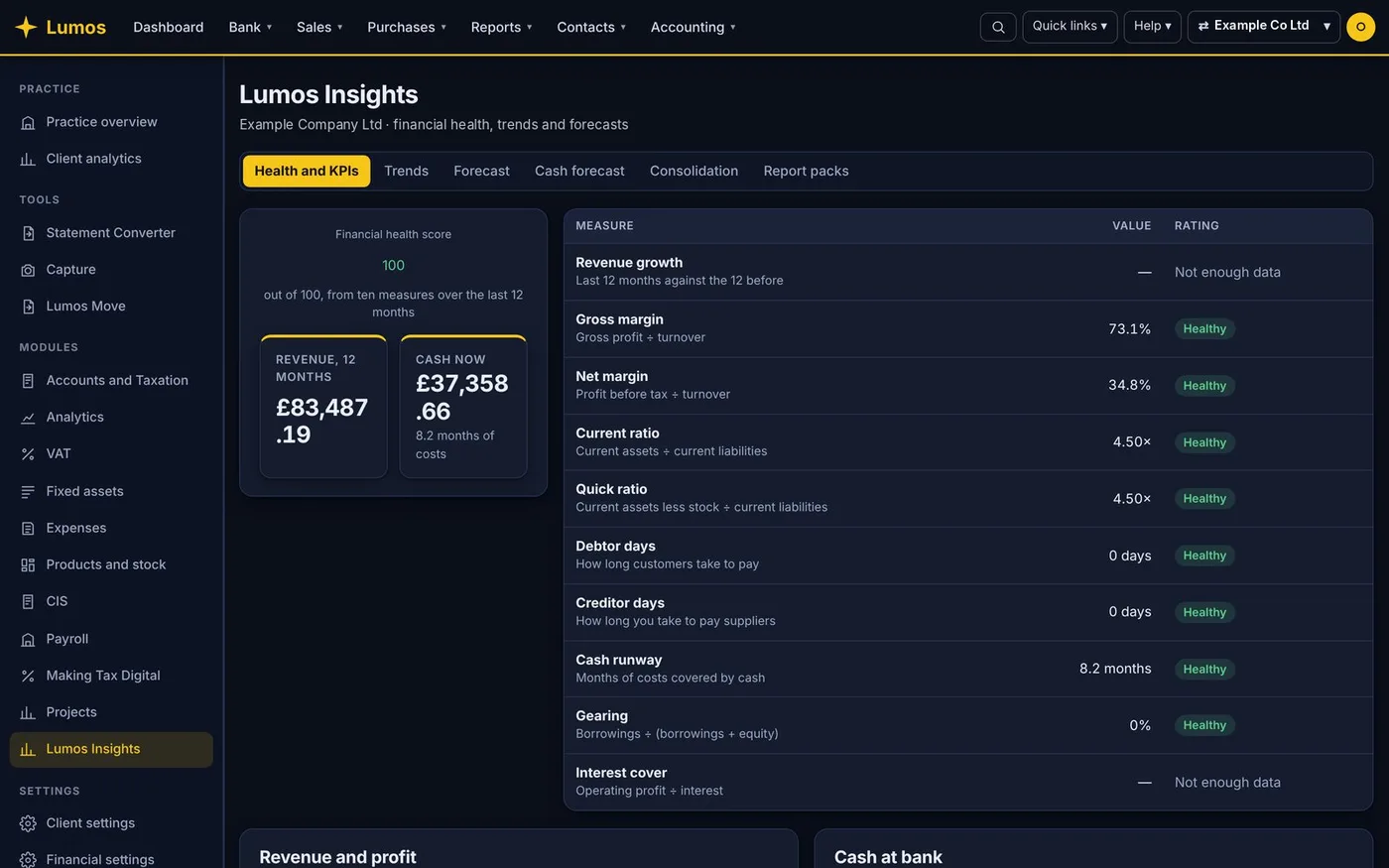The width and height of the screenshot is (1389, 868).
Task: Click the Lumos star logo icon
Action: tap(26, 27)
